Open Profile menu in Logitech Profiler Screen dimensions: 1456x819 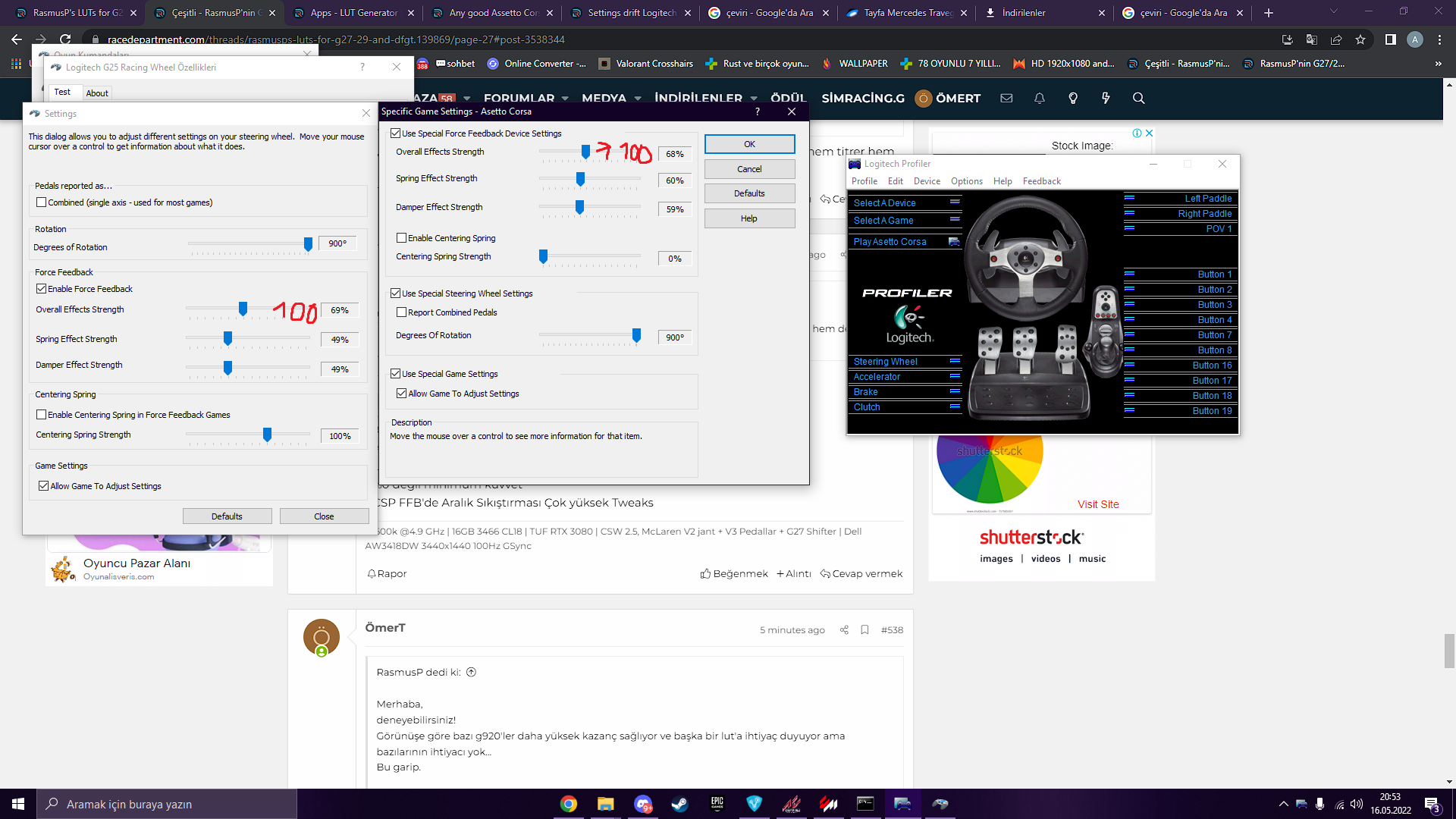864,181
